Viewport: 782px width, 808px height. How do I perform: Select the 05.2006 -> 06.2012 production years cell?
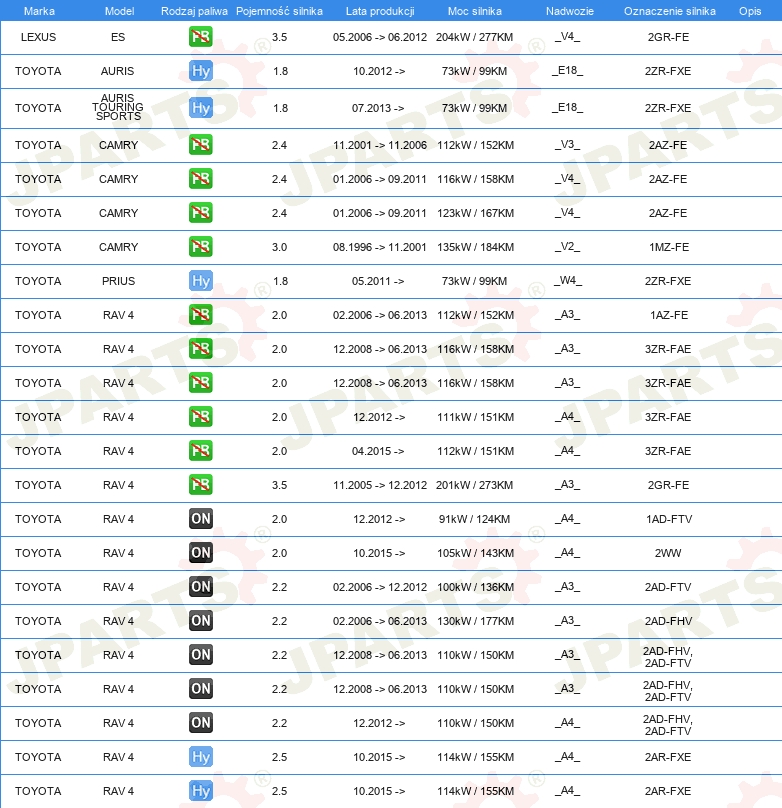(x=380, y=37)
